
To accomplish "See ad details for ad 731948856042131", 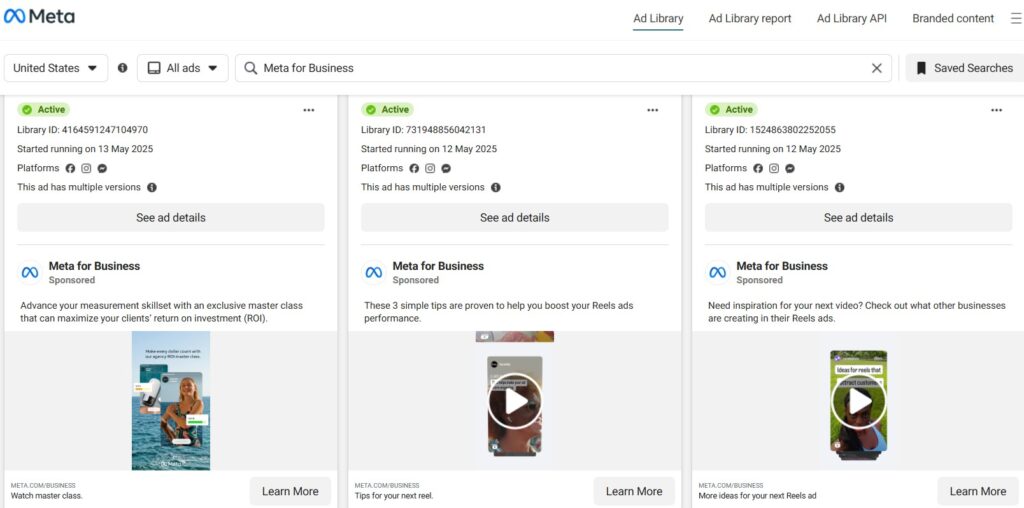I will [x=515, y=217].
